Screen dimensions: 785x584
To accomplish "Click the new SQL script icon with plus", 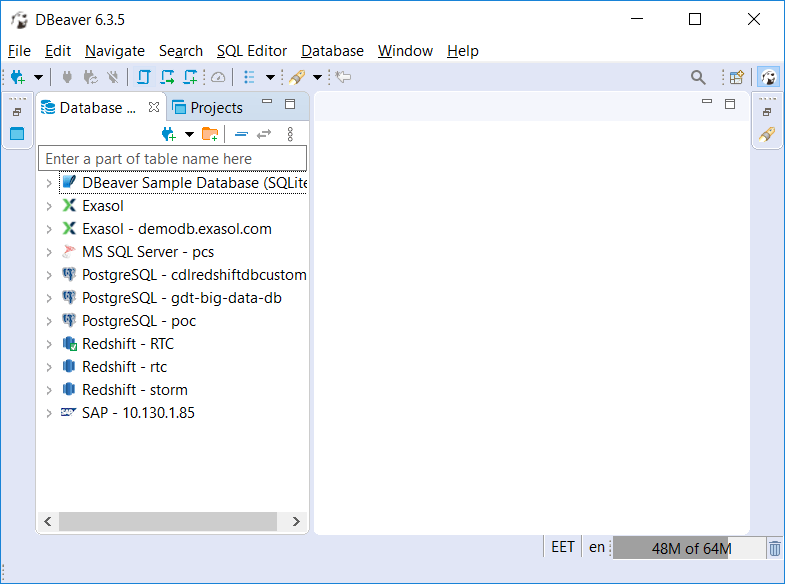I will pos(191,77).
